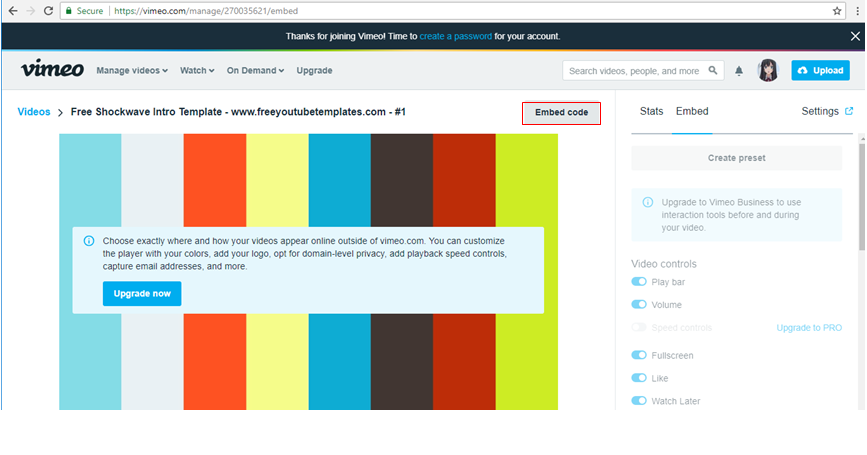This screenshot has width=867, height=455.
Task: Follow the create a password link
Action: coord(456,36)
